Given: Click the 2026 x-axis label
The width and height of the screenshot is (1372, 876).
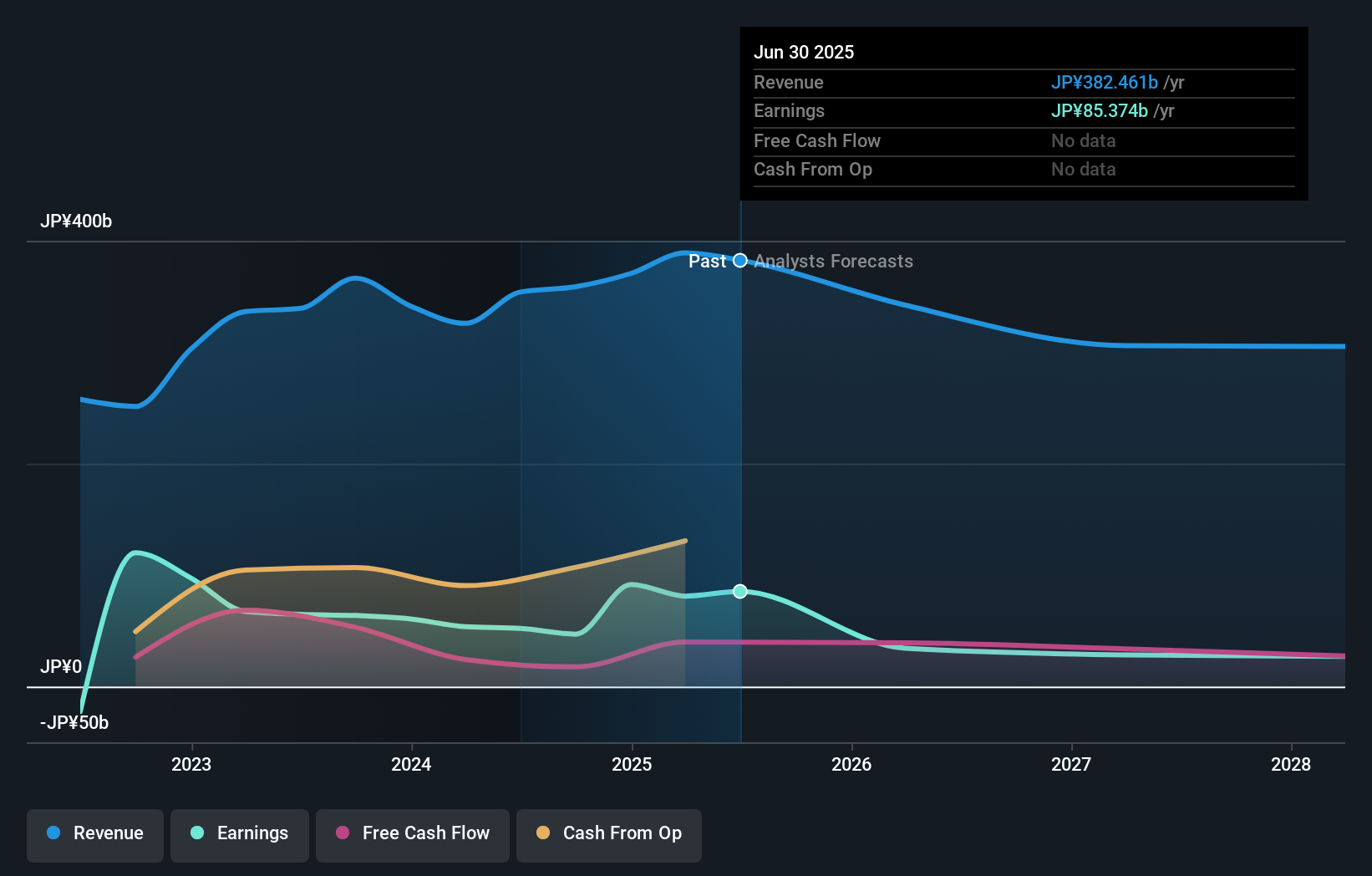Looking at the screenshot, I should click(x=851, y=764).
